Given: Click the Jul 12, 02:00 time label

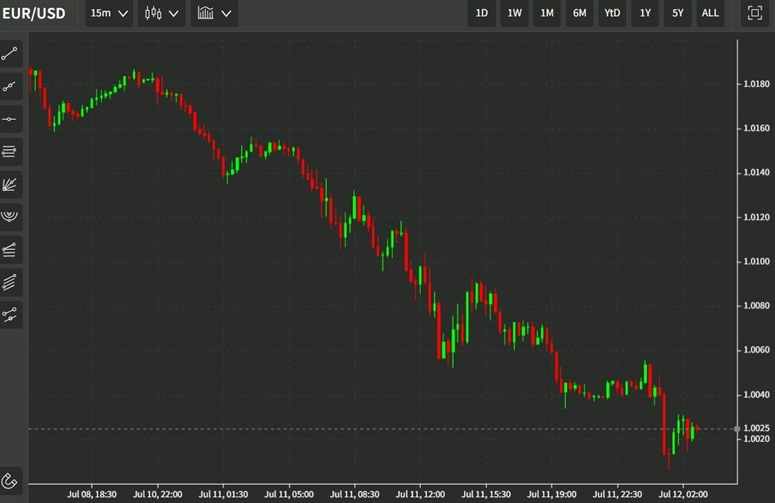Looking at the screenshot, I should click(683, 494).
